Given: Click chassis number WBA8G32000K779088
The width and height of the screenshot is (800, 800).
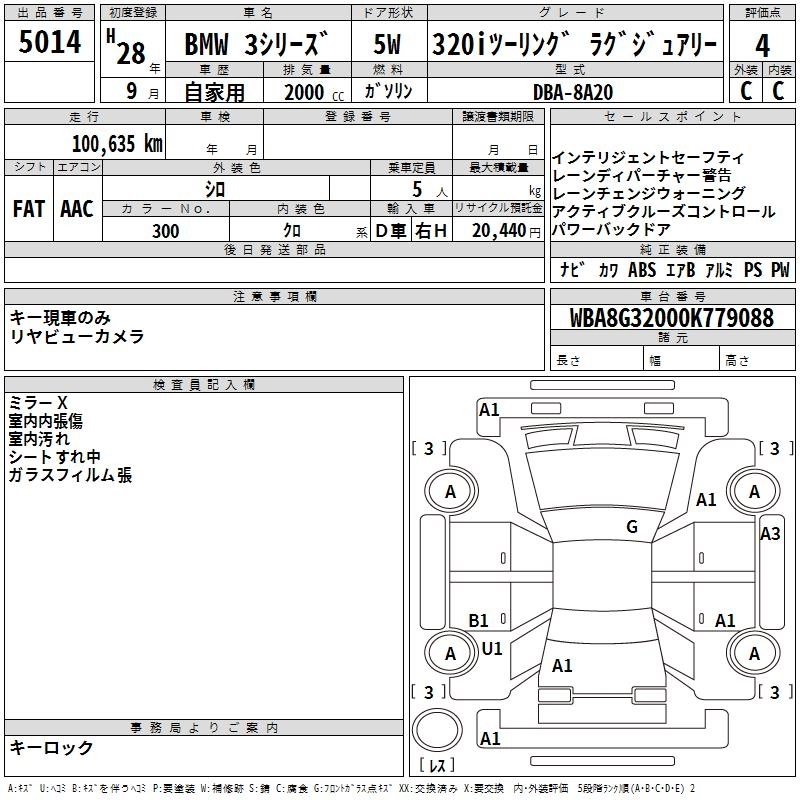Looking at the screenshot, I should click(671, 318).
